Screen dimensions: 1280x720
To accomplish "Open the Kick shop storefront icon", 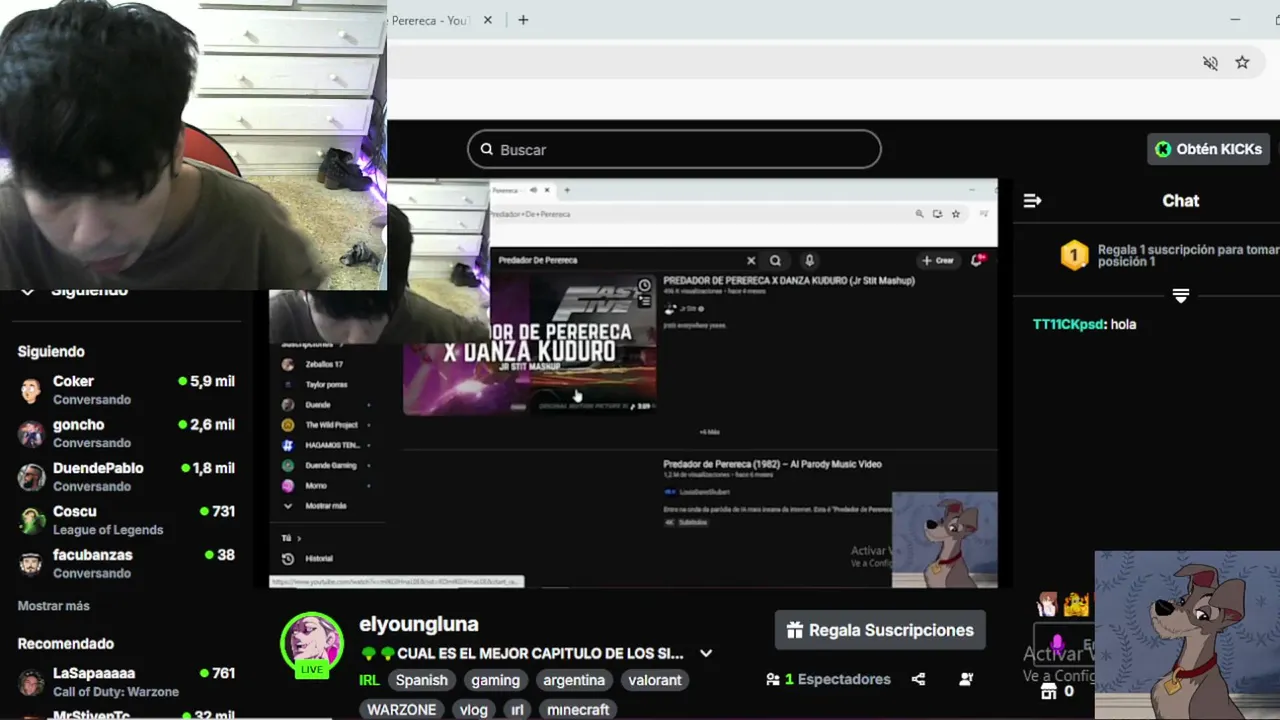I will [x=1049, y=691].
